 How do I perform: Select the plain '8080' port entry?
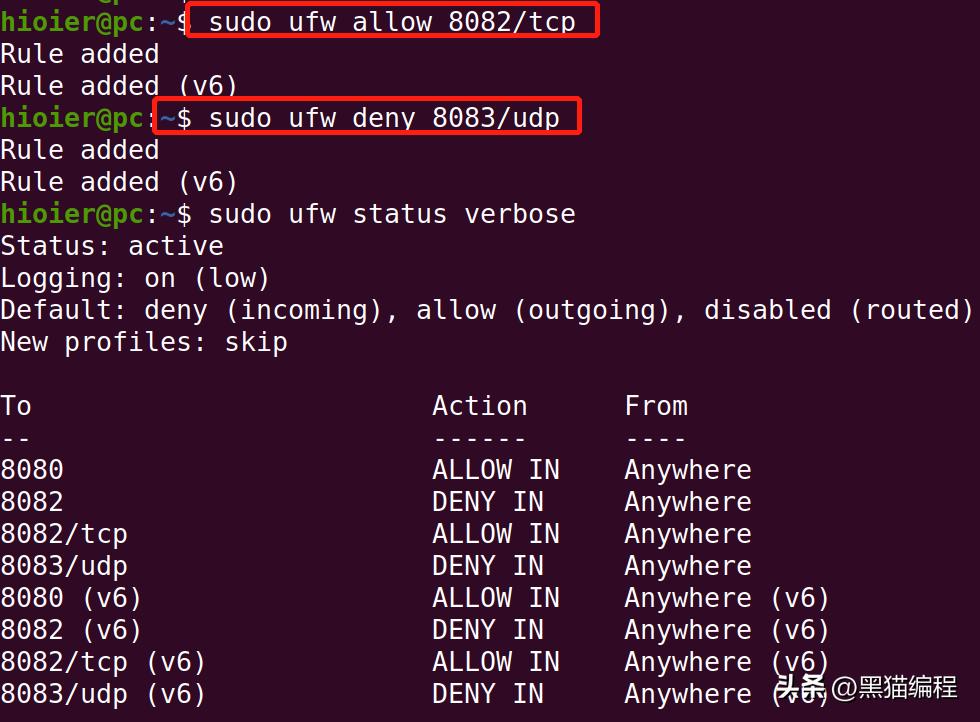click(32, 470)
